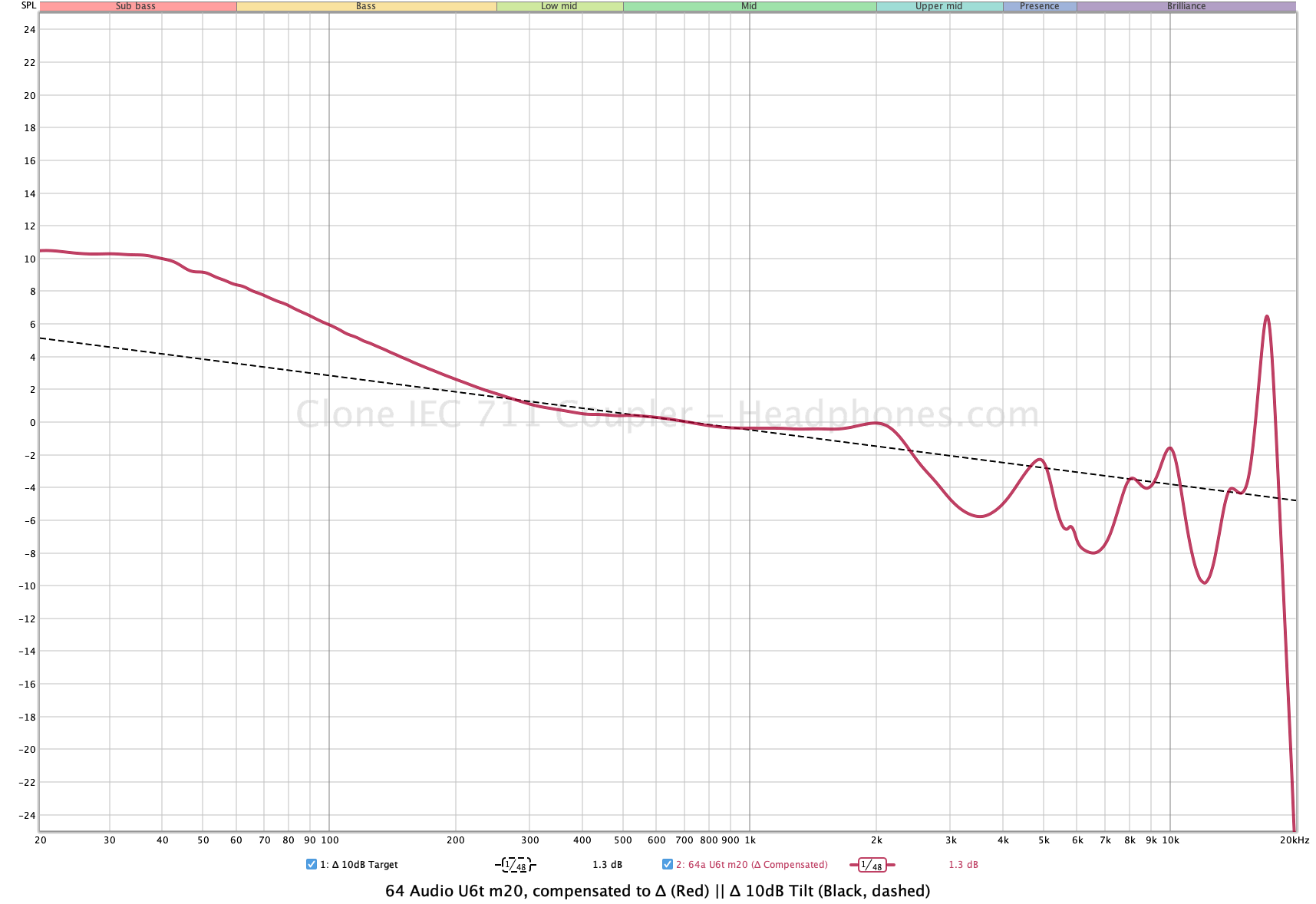Click the 100 frequency axis label
This screenshot has height=904, width=1316.
[330, 840]
